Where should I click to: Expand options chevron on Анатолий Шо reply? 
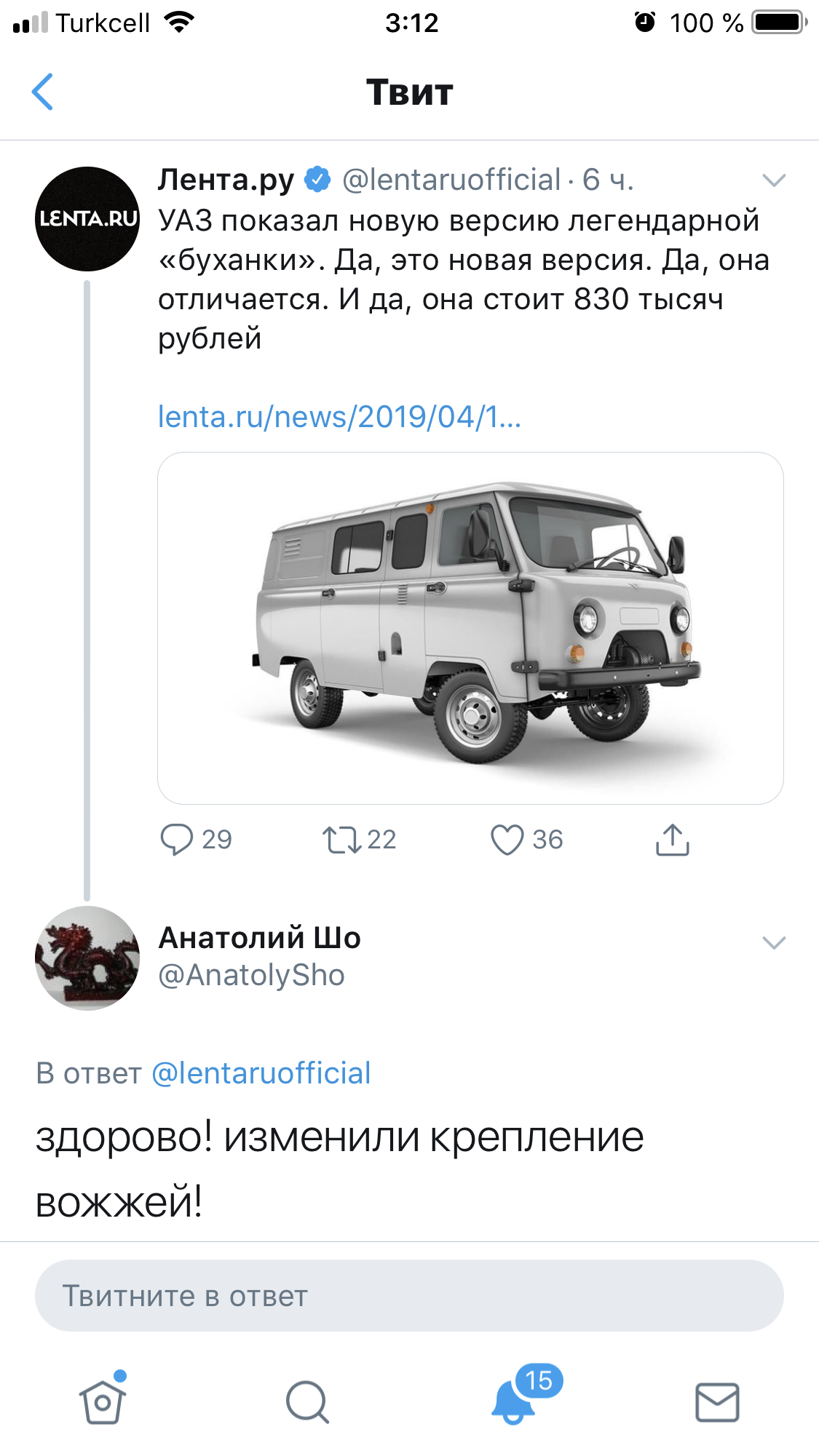[773, 943]
